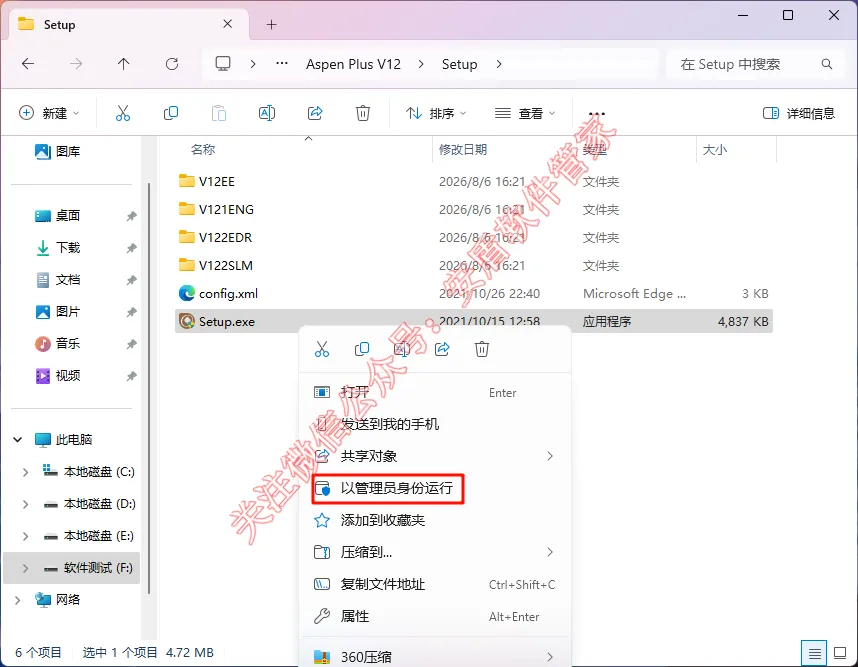Open Downloads (下载) in the sidebar
Image resolution: width=858 pixels, height=667 pixels.
click(57, 248)
